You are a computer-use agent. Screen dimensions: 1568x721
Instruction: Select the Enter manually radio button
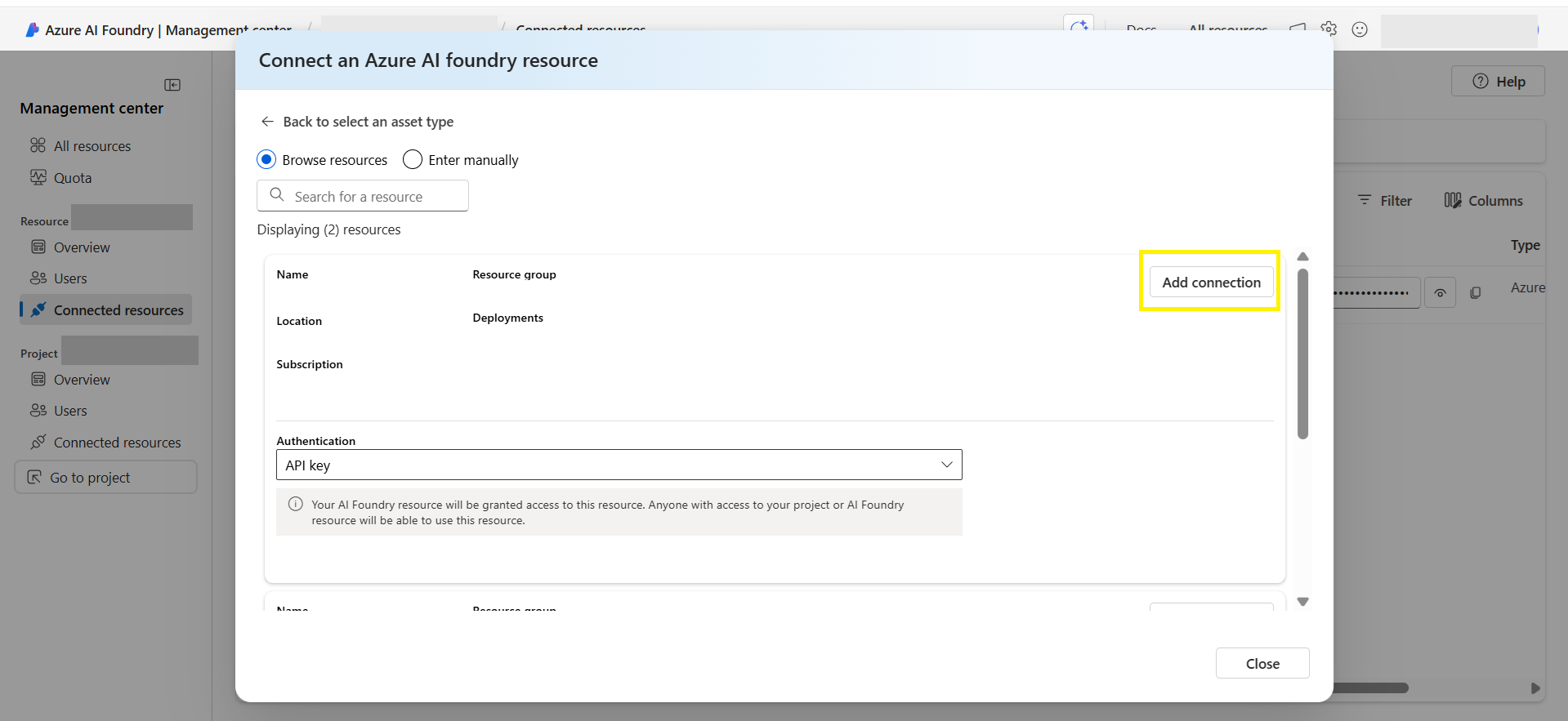tap(413, 159)
